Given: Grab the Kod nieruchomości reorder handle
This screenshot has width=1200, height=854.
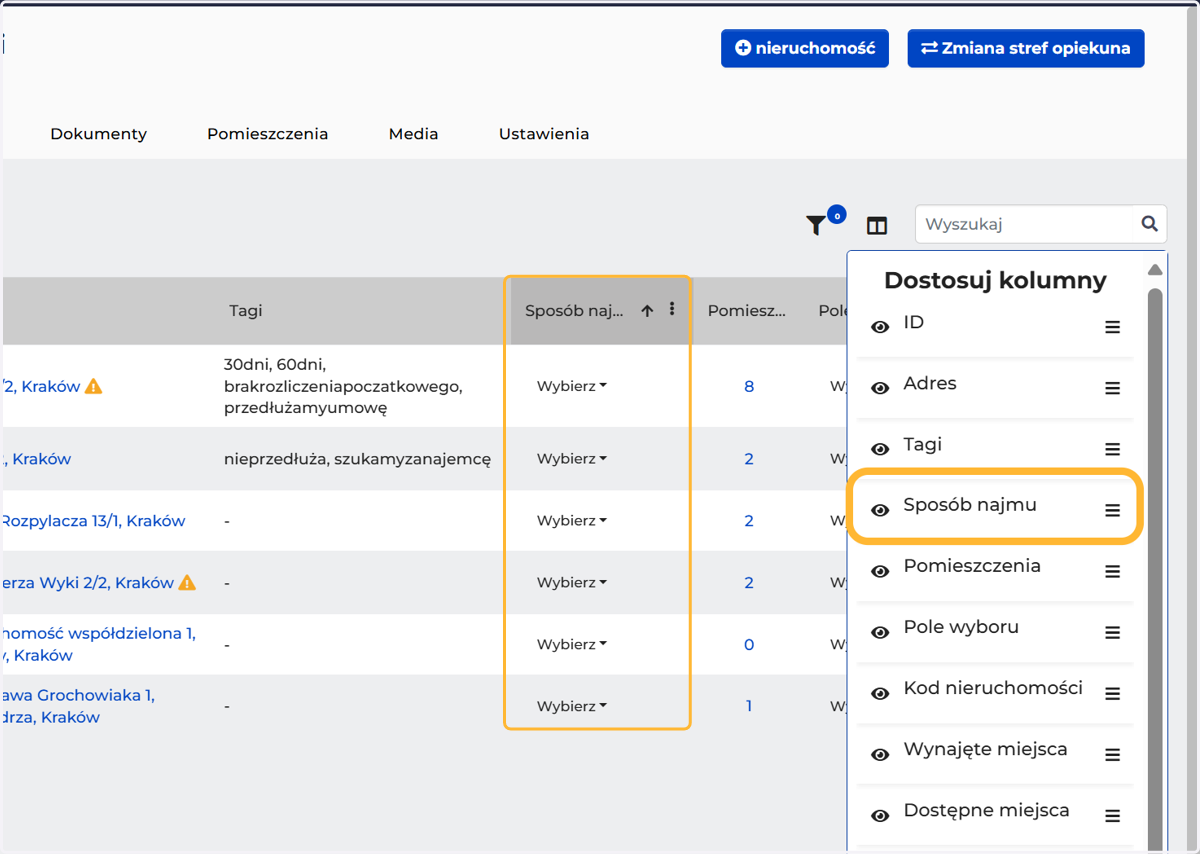Looking at the screenshot, I should (x=1112, y=693).
